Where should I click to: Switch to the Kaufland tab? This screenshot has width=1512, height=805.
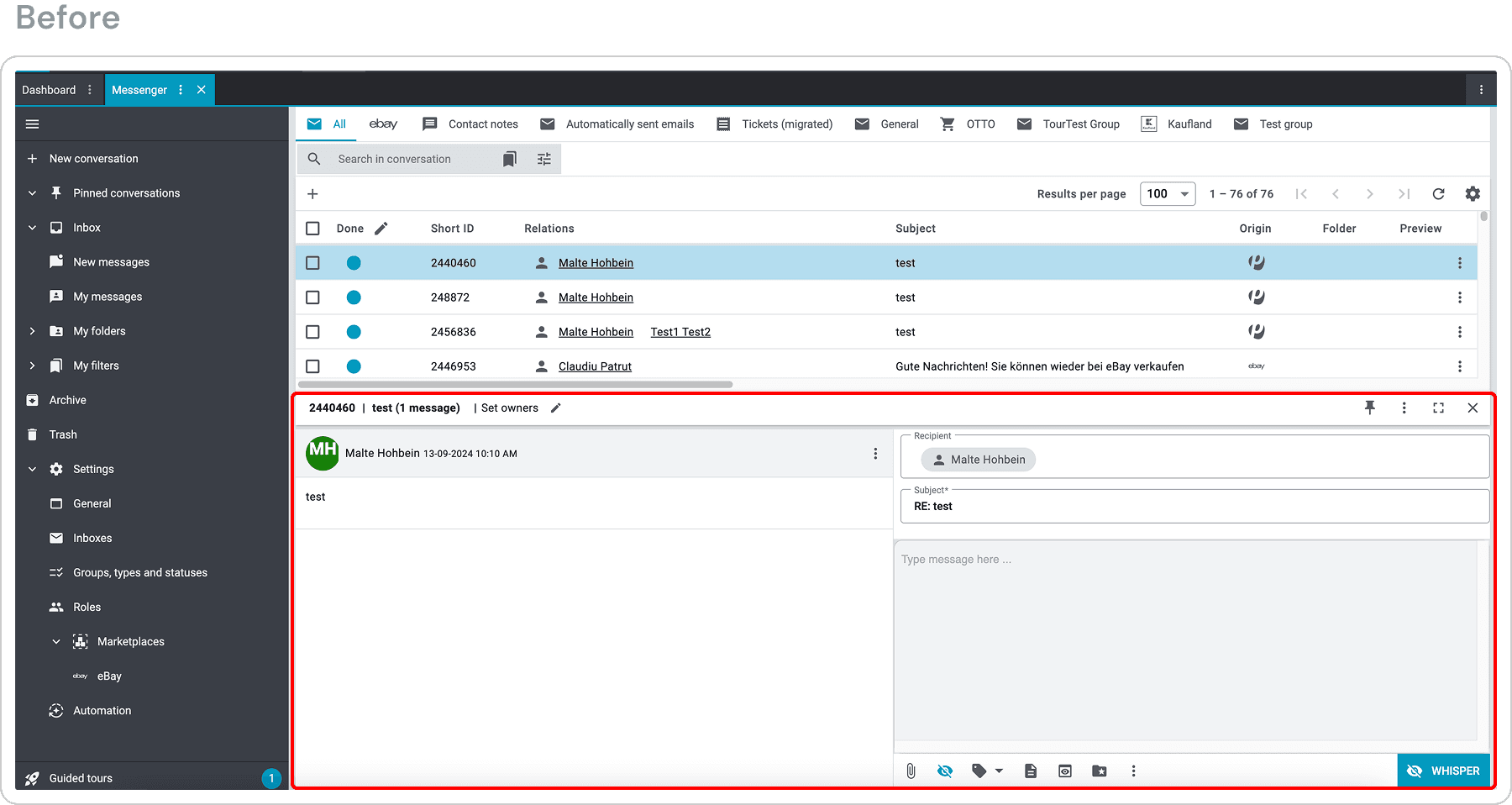(1176, 124)
